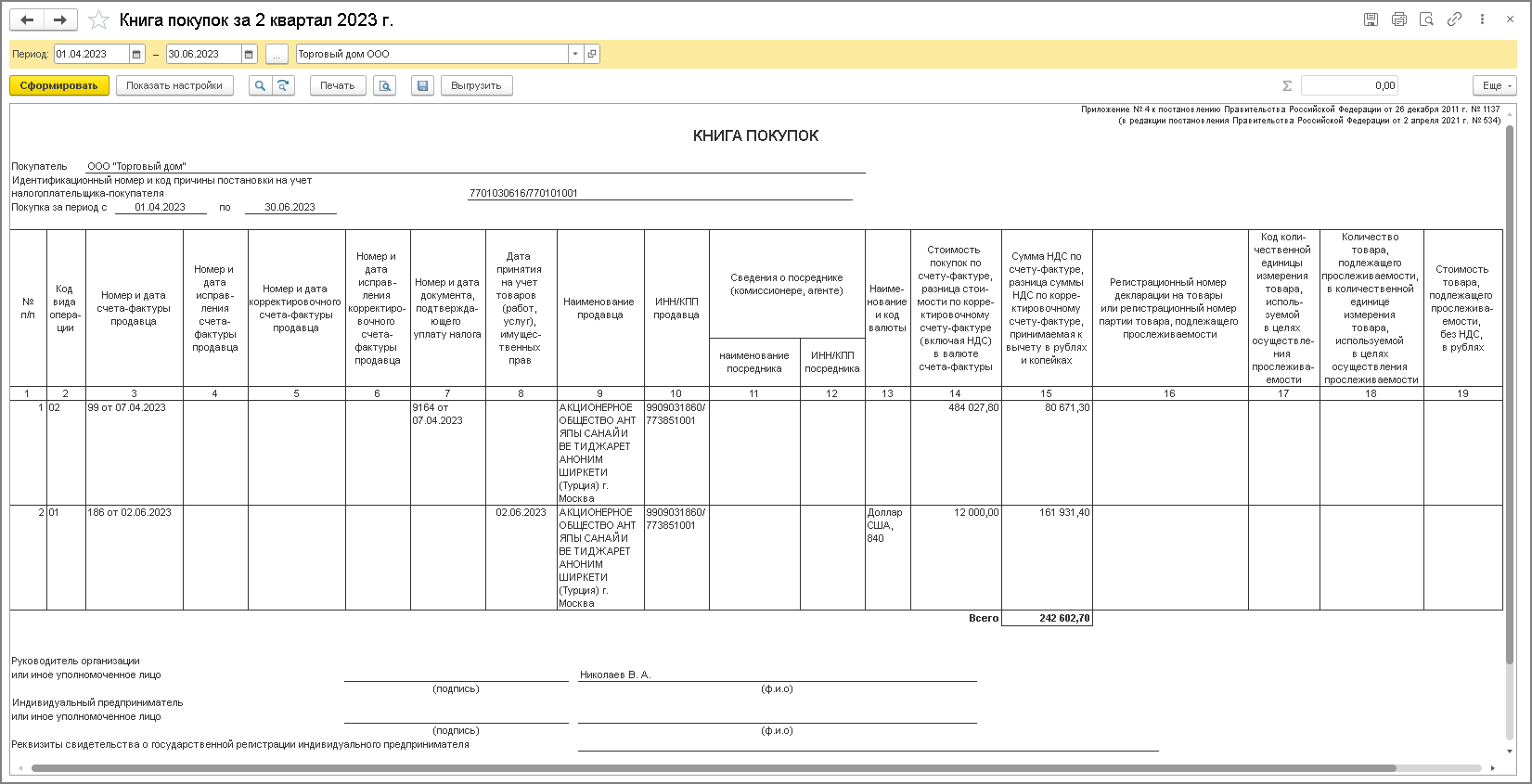Viewport: 1532px width, 784px height.
Task: Open period selection with the ellipsis button
Action: click(x=277, y=54)
